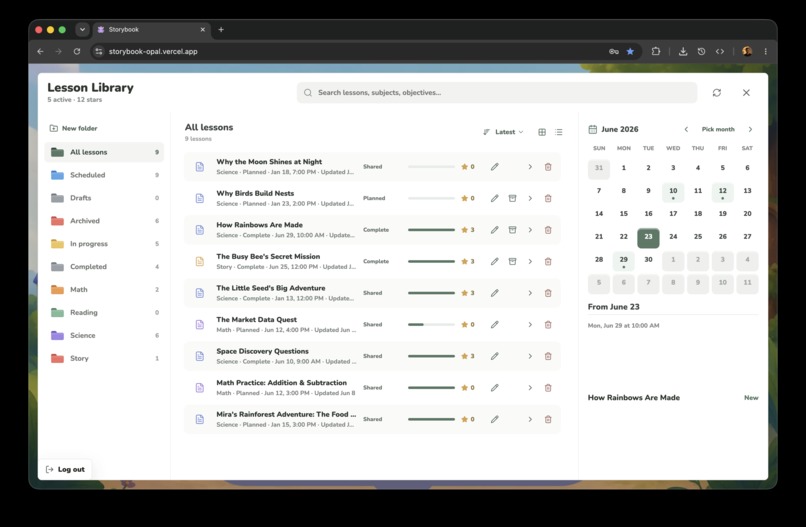Delete The Little Seed's Big Adventure lesson
The height and width of the screenshot is (527, 806).
[x=548, y=293]
